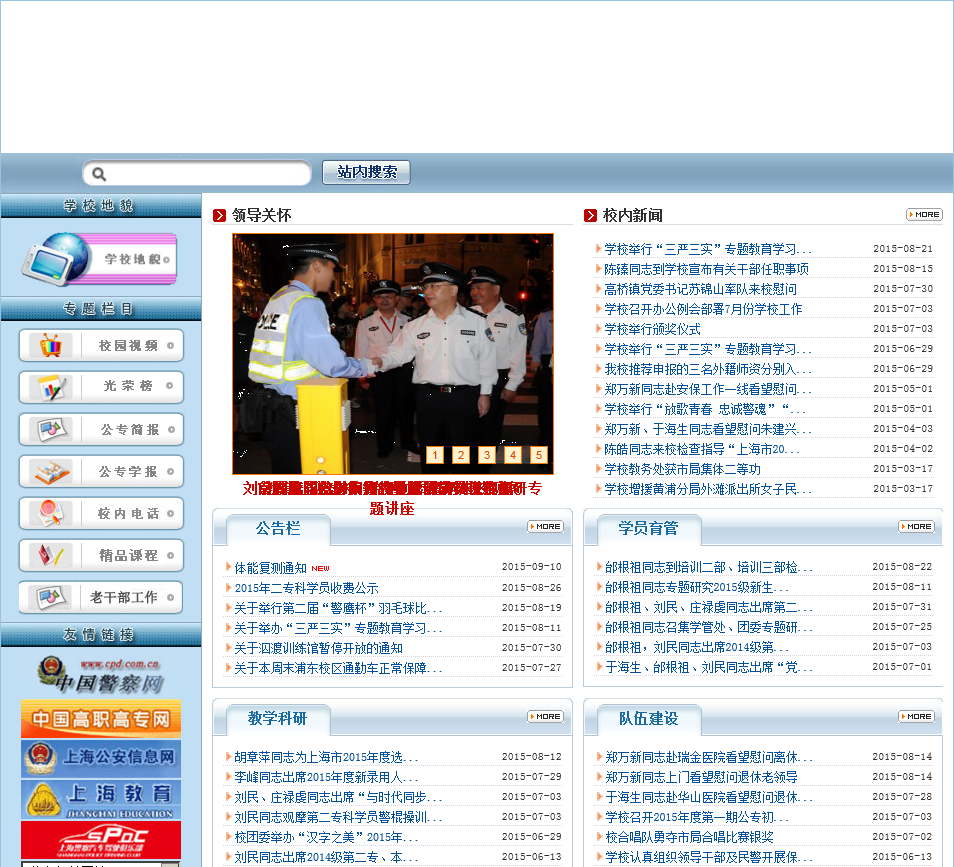Open news 学校举行颁奖仪式
The height and width of the screenshot is (867, 954).
[652, 330]
